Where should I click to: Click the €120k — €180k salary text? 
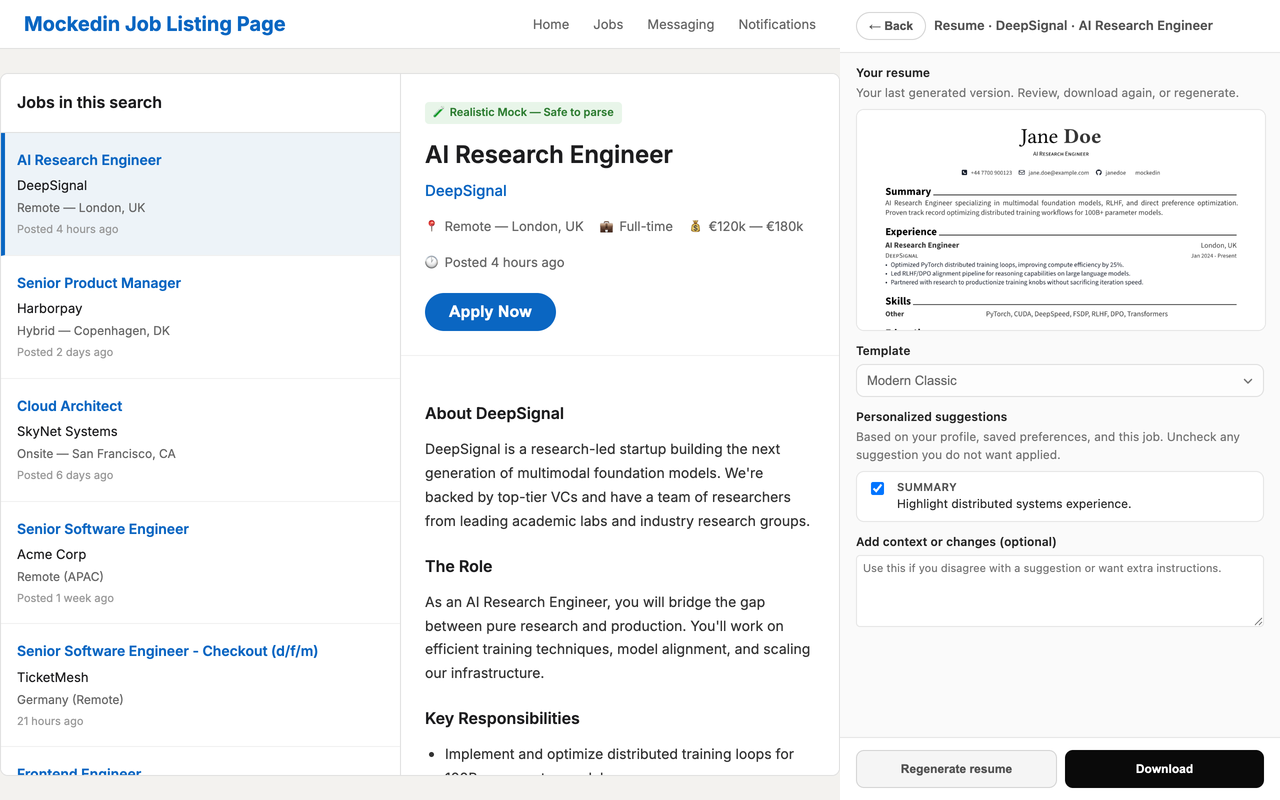pyautogui.click(x=756, y=227)
